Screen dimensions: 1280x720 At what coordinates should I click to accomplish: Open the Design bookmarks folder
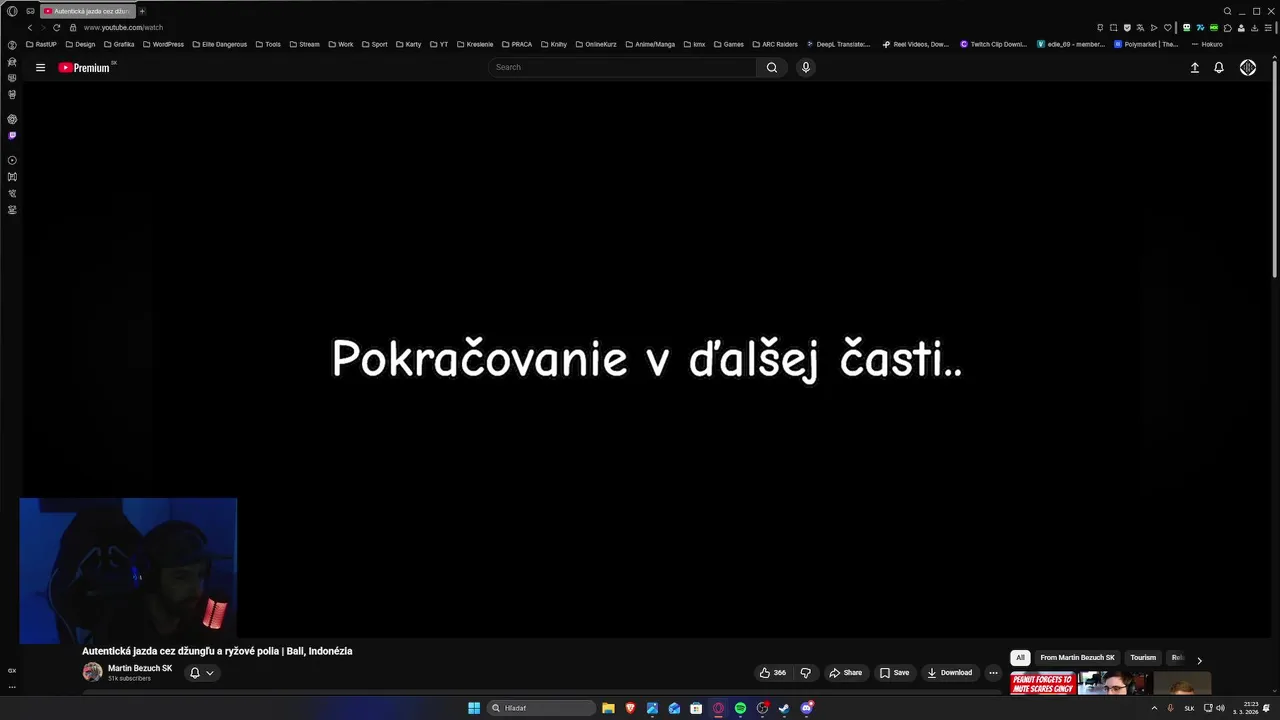coord(80,44)
